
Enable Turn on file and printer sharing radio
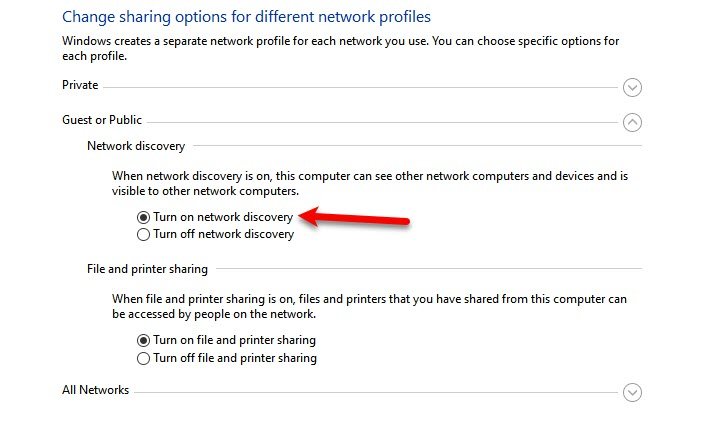[144, 340]
